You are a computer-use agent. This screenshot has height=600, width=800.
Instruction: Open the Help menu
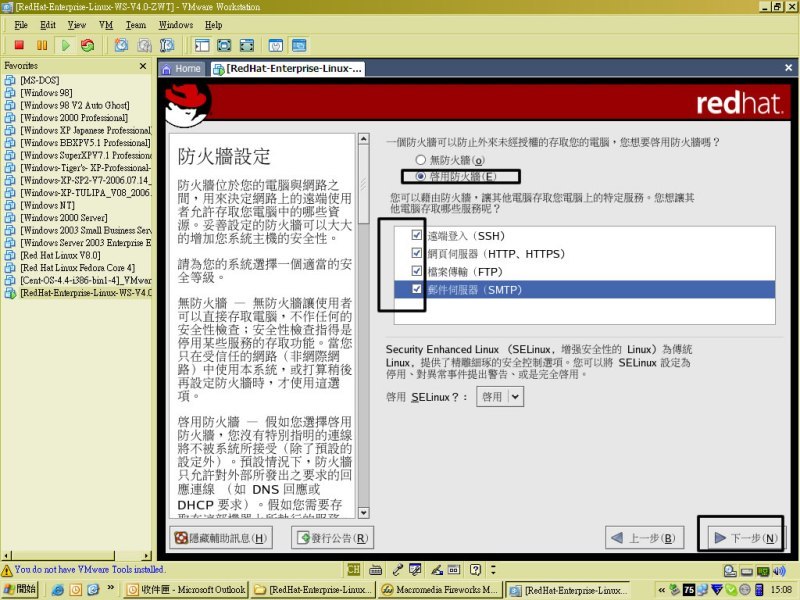[213, 25]
